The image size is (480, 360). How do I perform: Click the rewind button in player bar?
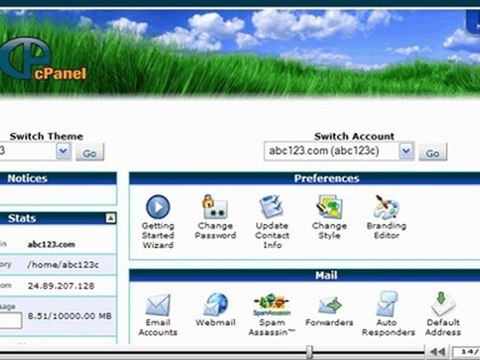point(437,352)
